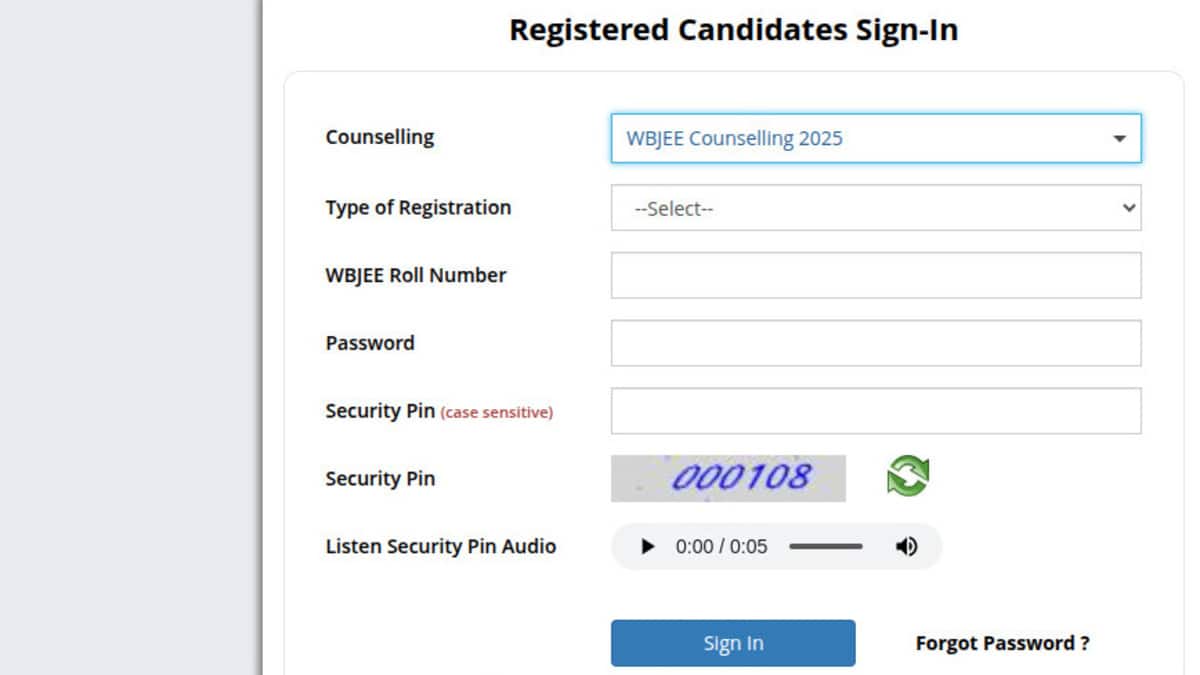Image resolution: width=1200 pixels, height=675 pixels.
Task: Focus the WBJEE Roll Number field
Action: [875, 275]
